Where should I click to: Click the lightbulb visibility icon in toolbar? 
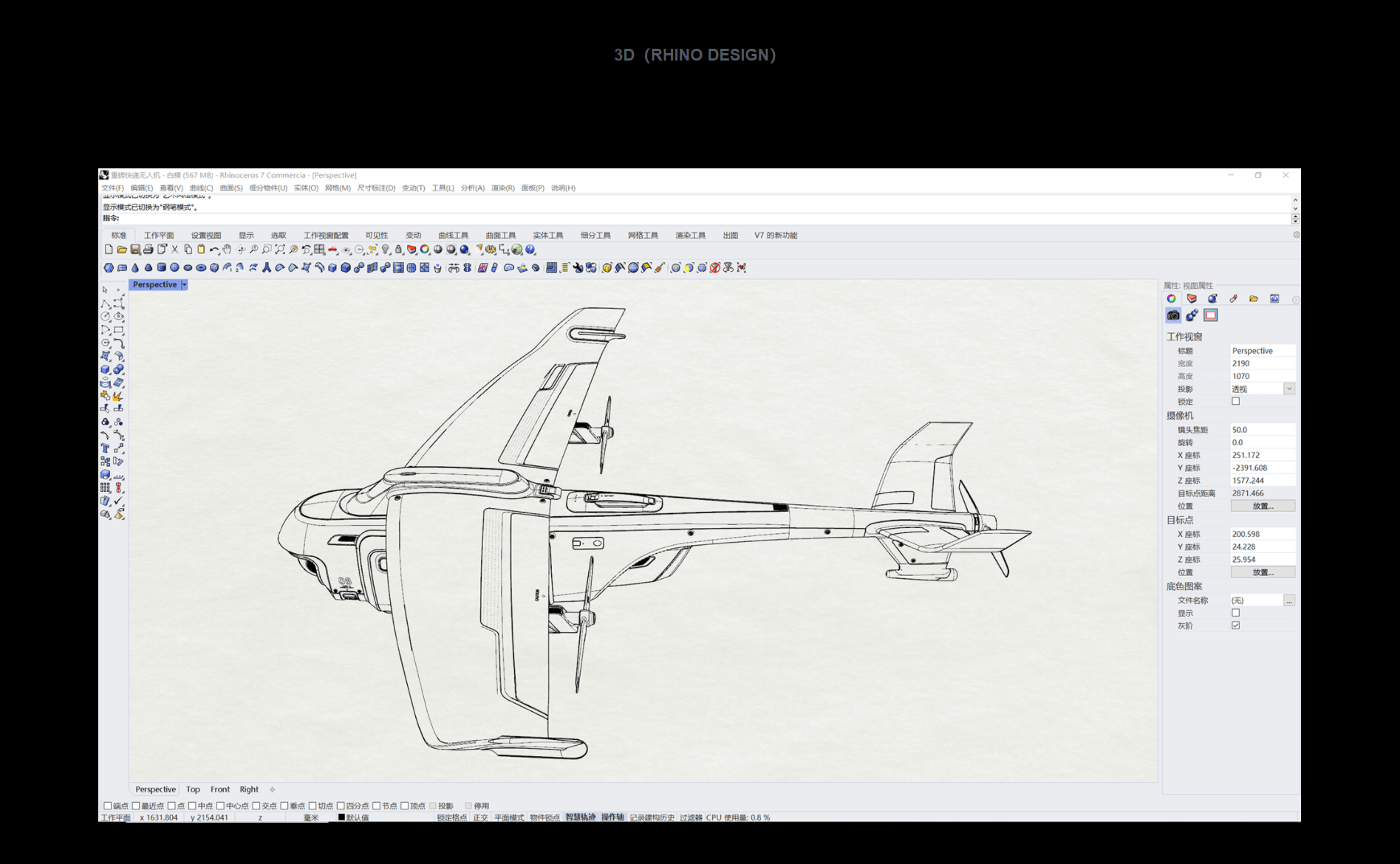pos(386,250)
